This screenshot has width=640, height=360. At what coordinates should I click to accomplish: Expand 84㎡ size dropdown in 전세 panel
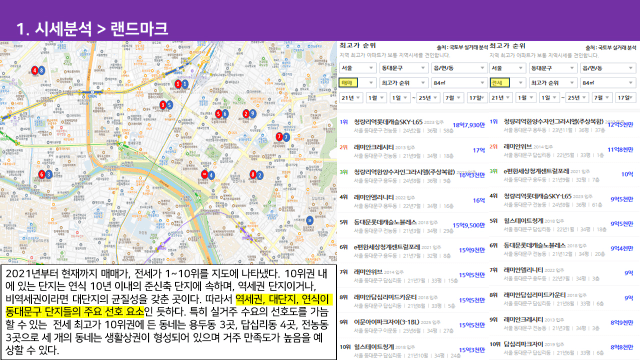click(x=608, y=83)
